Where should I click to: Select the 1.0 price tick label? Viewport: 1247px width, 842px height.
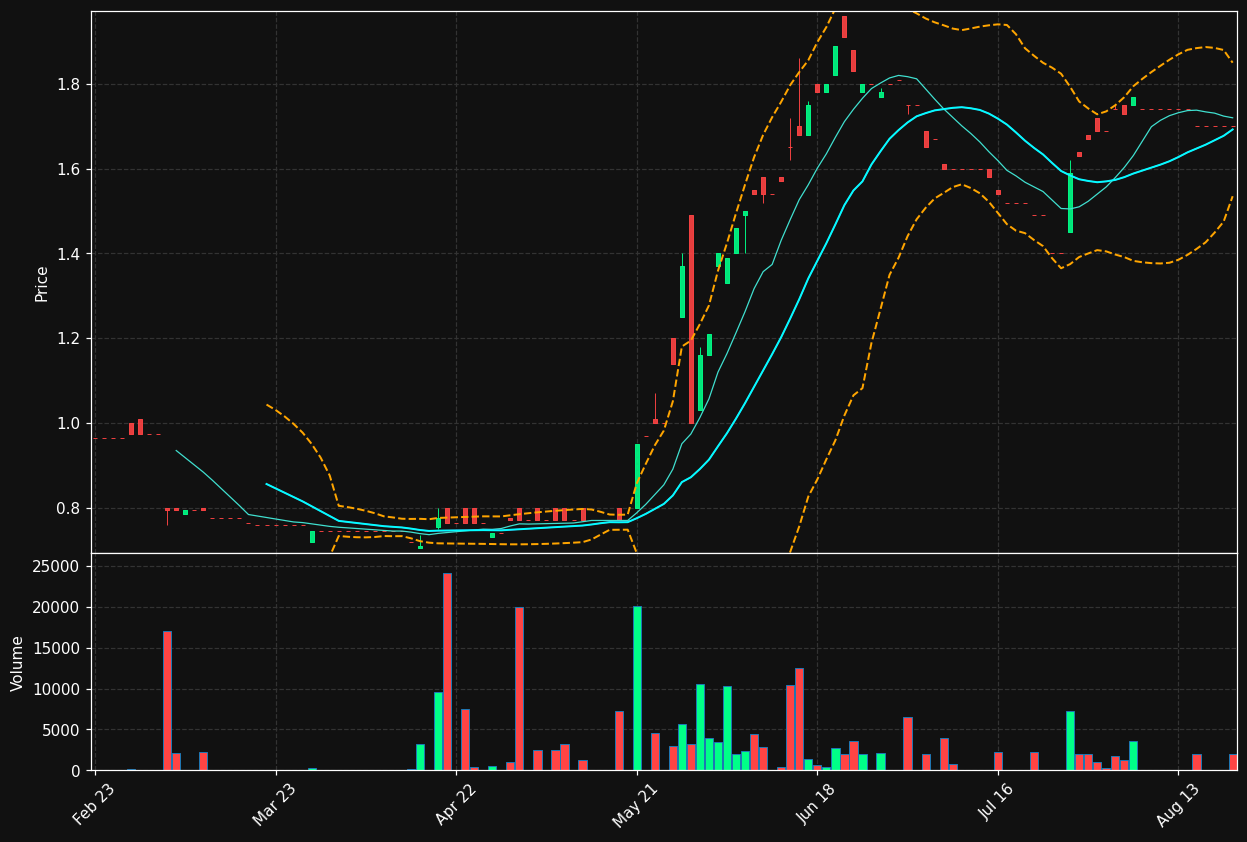tap(70, 424)
